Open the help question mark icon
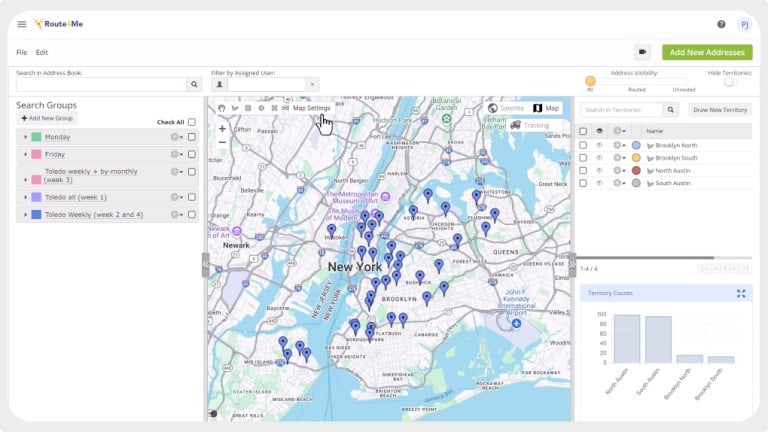Screen dimensions: 768x432 coord(721,24)
